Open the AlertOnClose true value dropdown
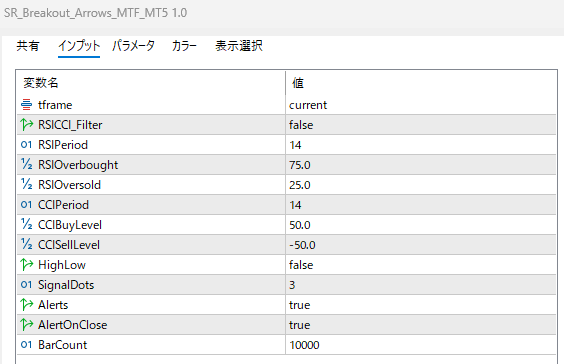Viewport: 564px width, 364px height. click(x=420, y=325)
